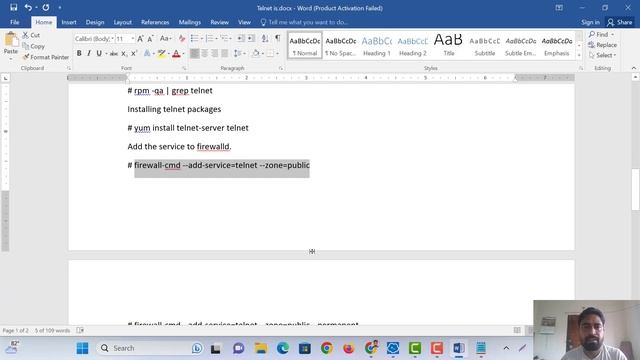Apply red font color
Viewport: 640px width, 360px height.
pos(176,53)
